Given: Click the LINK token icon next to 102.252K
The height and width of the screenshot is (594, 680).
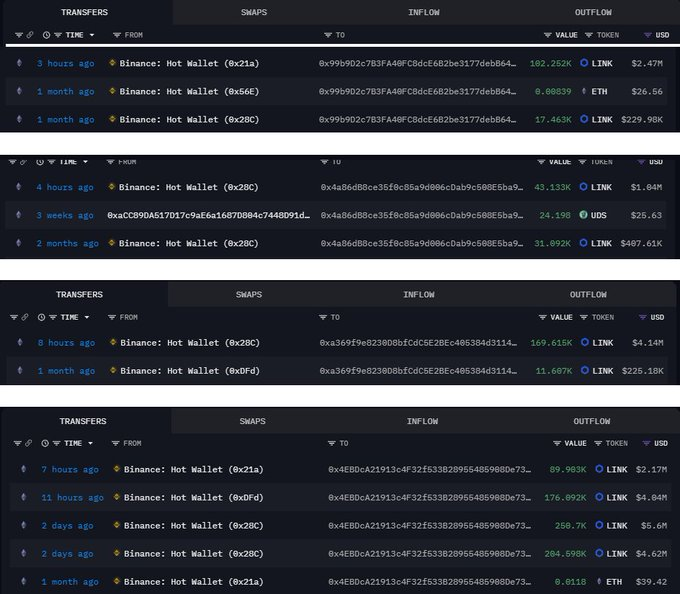Looking at the screenshot, I should 584,63.
